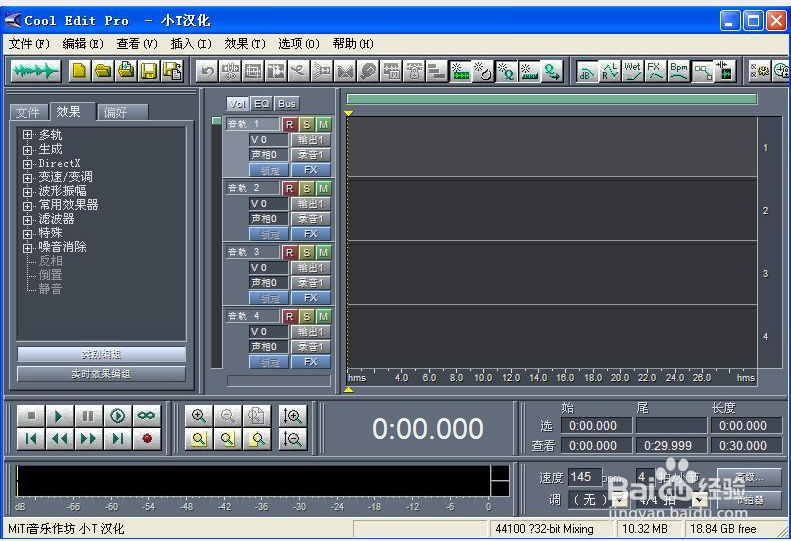
Task: Click the Wet toolbar icon
Action: pos(632,71)
